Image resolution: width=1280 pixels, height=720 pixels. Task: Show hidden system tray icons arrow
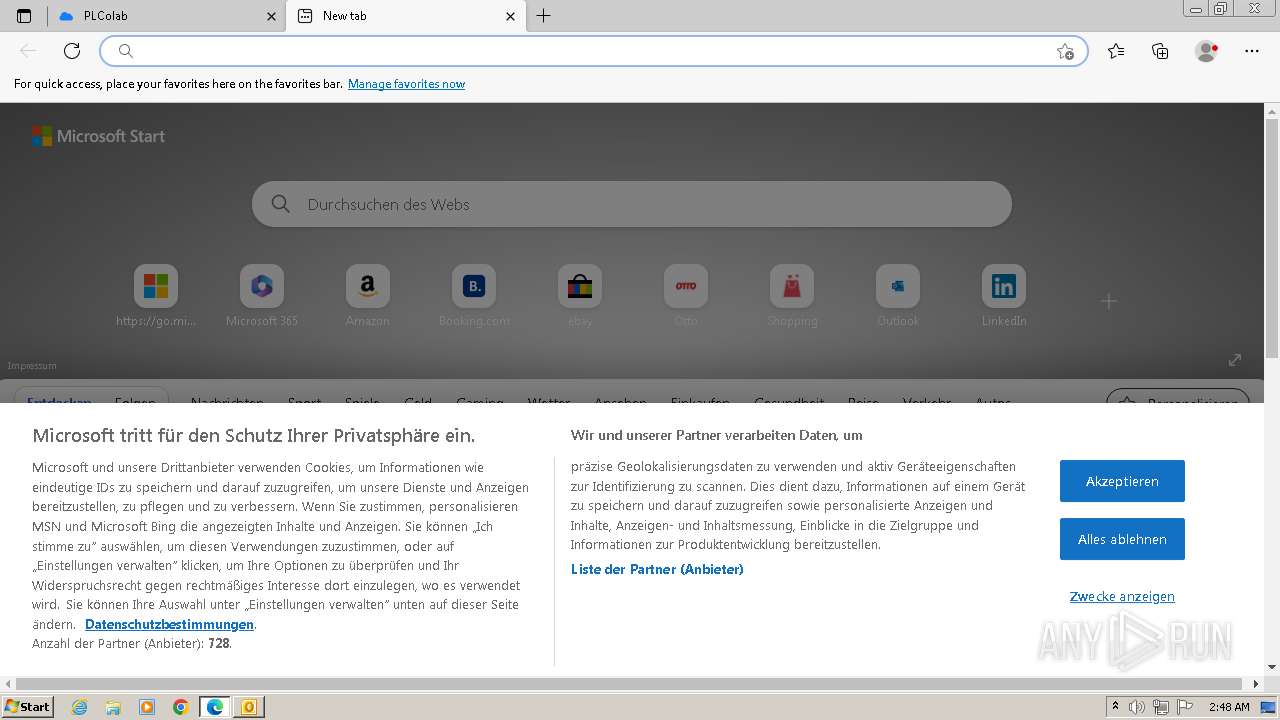[x=1115, y=707]
